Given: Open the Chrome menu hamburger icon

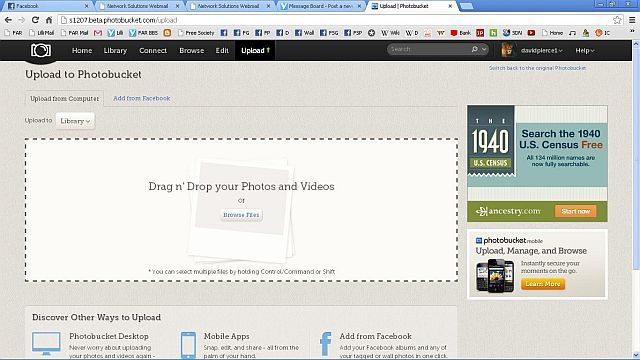Looking at the screenshot, I should click(x=632, y=20).
